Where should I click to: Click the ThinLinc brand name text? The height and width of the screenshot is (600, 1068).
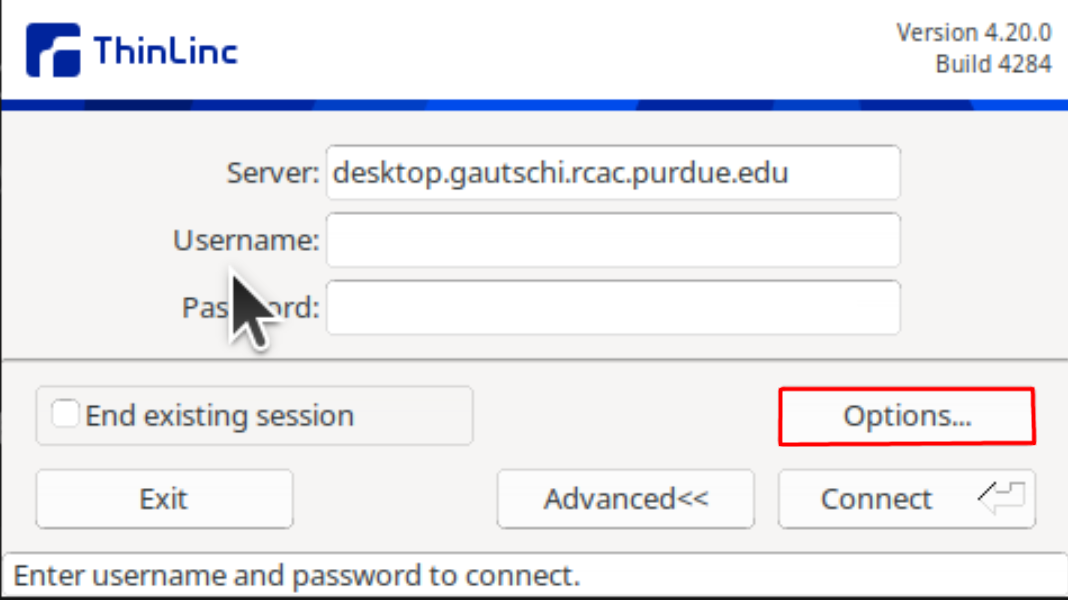[166, 51]
